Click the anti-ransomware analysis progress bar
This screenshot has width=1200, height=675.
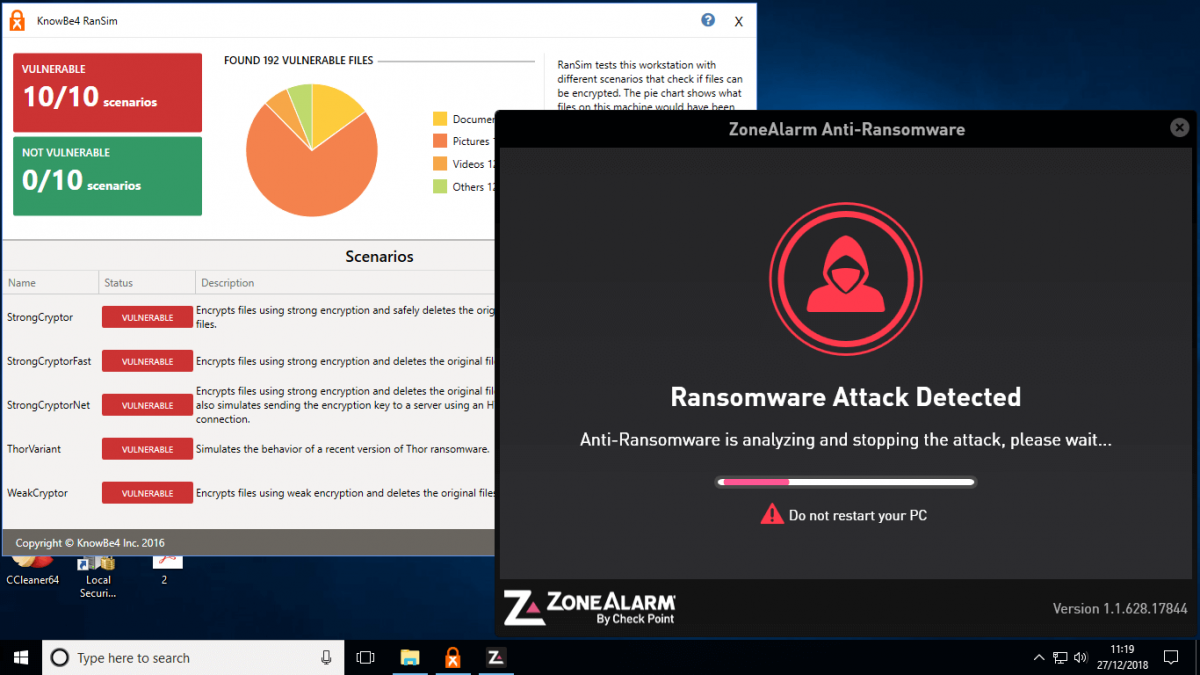[x=845, y=481]
